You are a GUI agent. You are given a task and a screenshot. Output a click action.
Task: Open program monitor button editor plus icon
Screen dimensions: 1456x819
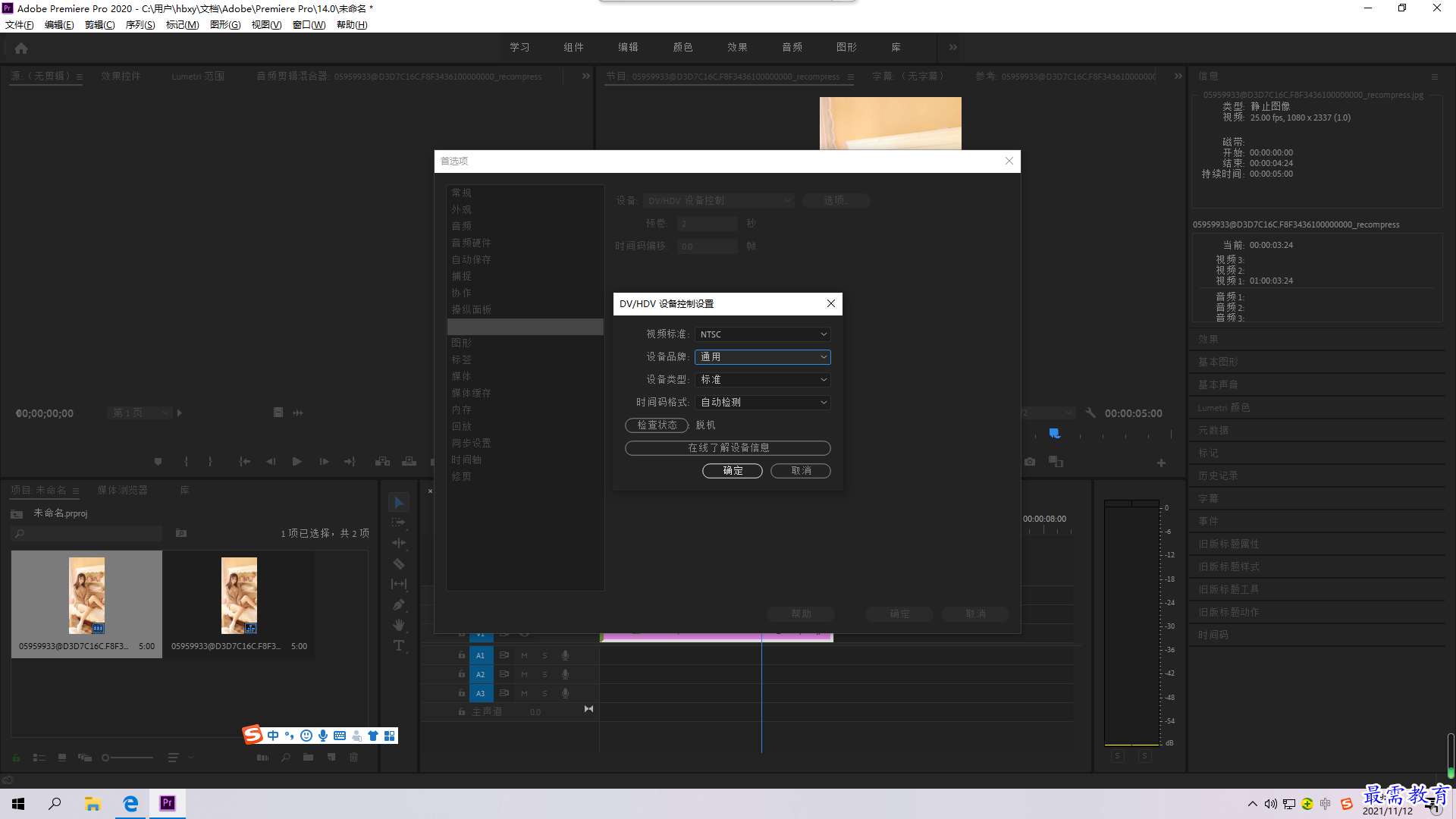[x=1161, y=463]
